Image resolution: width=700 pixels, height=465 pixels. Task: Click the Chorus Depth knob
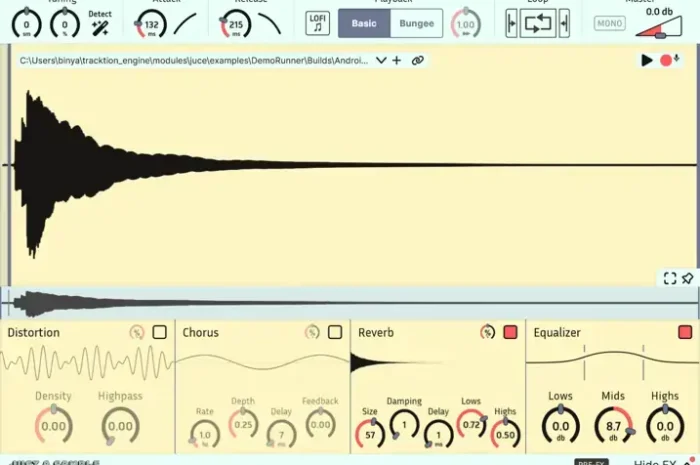coord(243,424)
